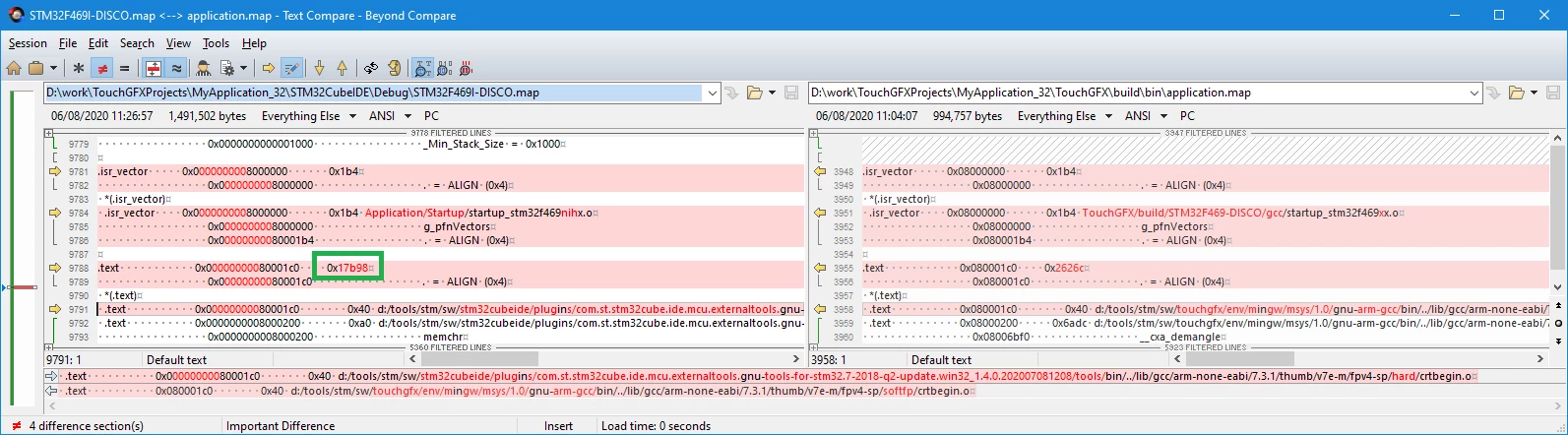Browse for right file folder icon

pos(1517,93)
